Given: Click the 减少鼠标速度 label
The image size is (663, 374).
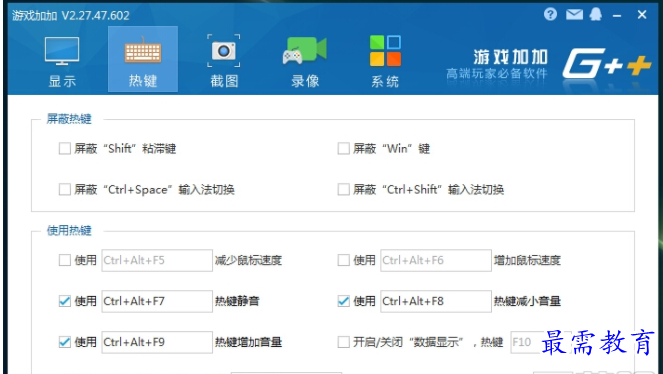Looking at the screenshot, I should [x=248, y=260].
